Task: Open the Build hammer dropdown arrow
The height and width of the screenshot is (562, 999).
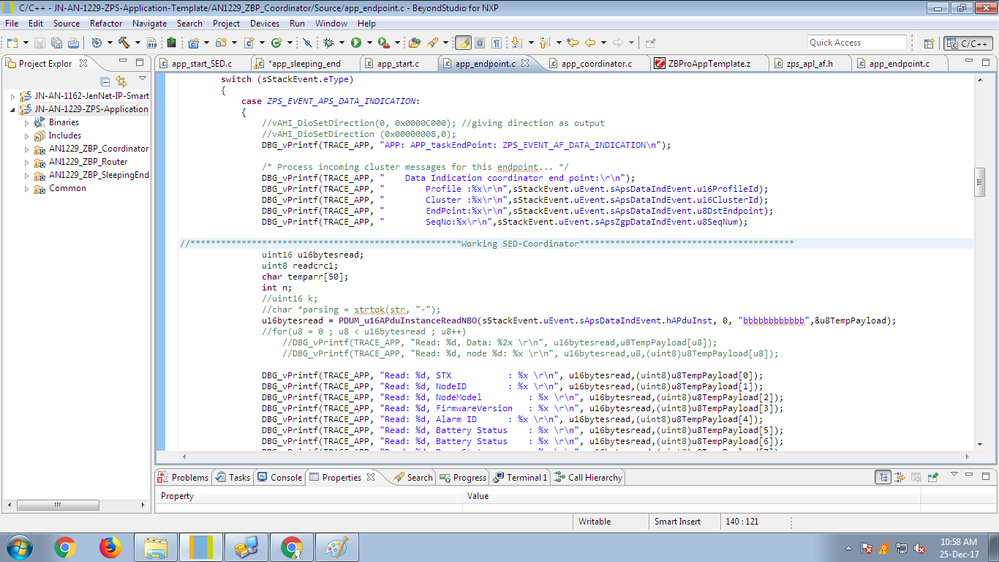Action: pos(137,43)
